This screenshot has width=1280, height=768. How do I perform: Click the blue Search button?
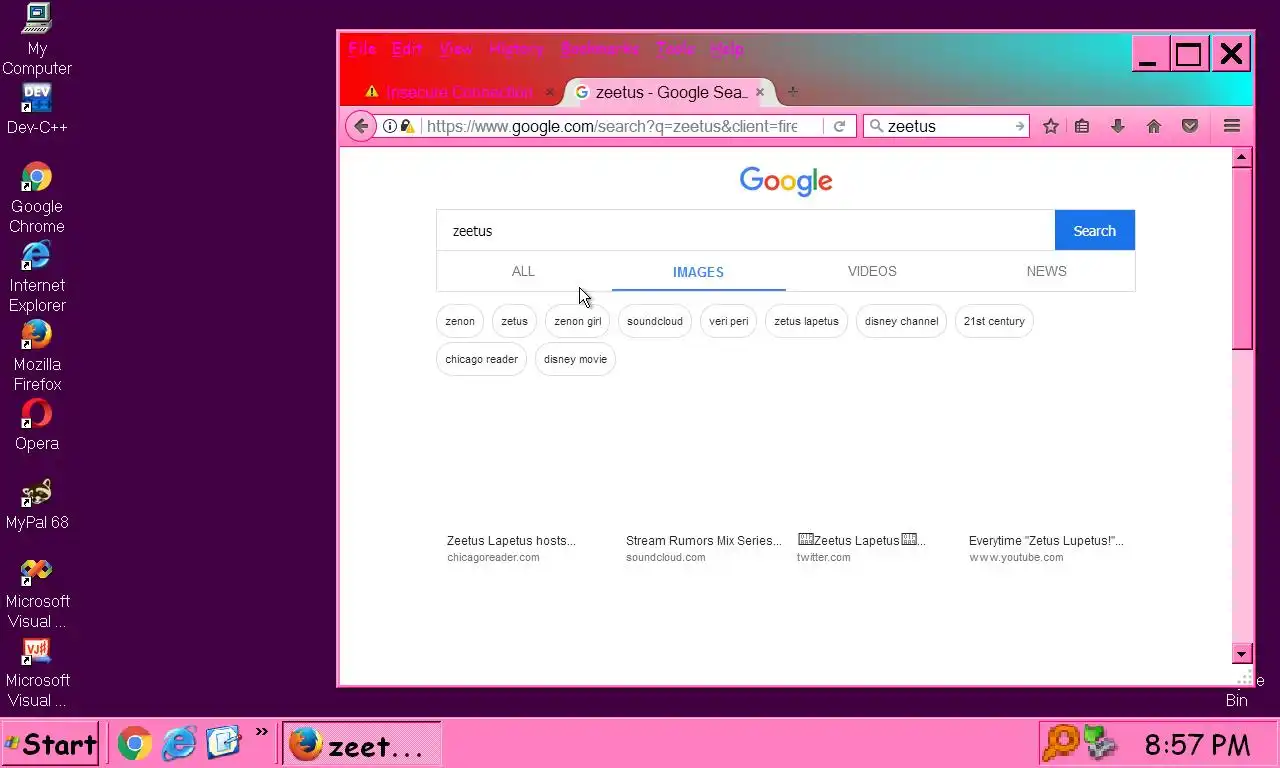coord(1094,231)
